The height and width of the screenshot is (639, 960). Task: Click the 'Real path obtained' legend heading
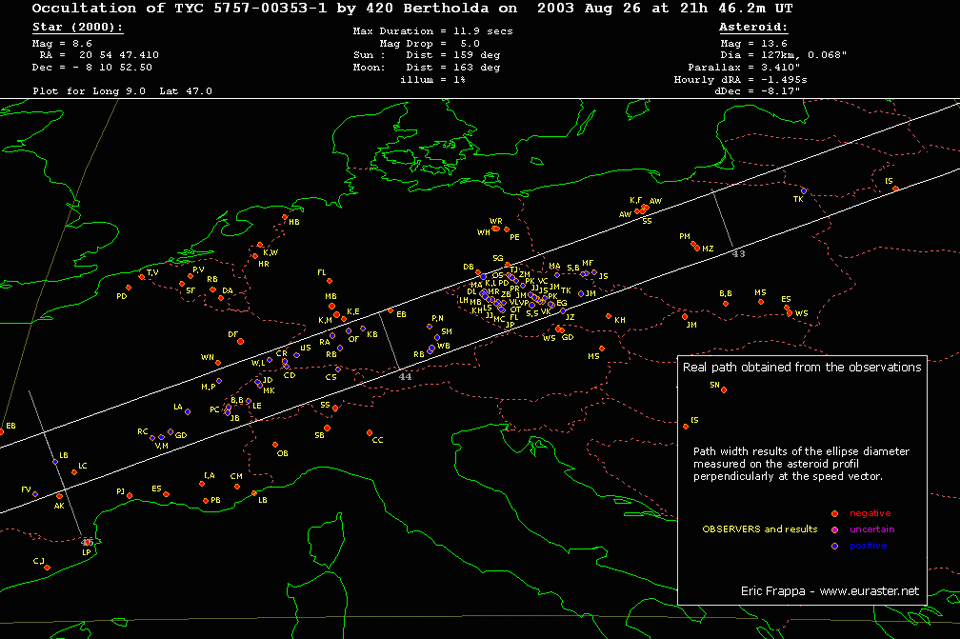(x=801, y=367)
